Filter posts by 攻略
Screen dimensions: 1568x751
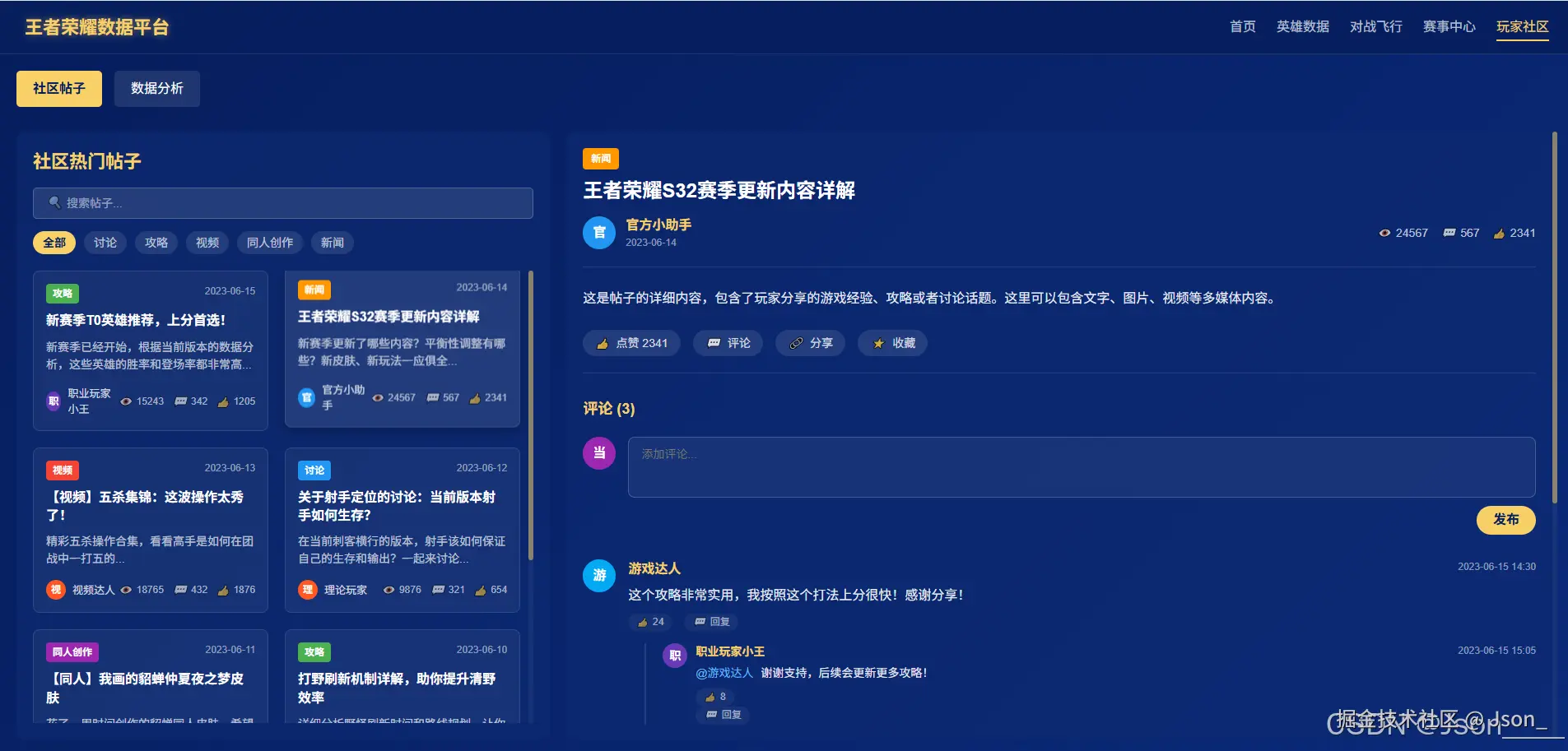[x=156, y=243]
